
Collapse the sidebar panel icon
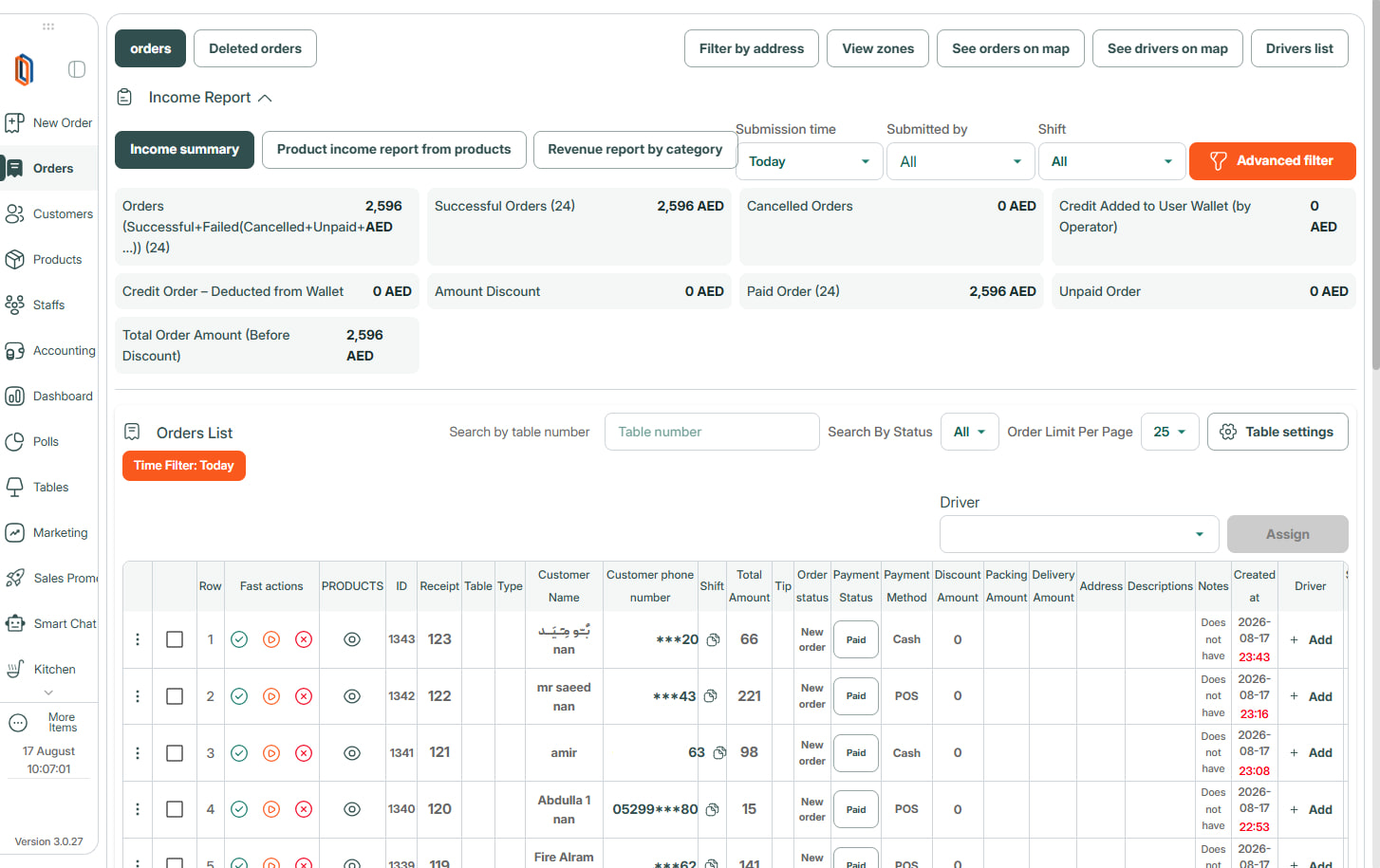coord(77,69)
